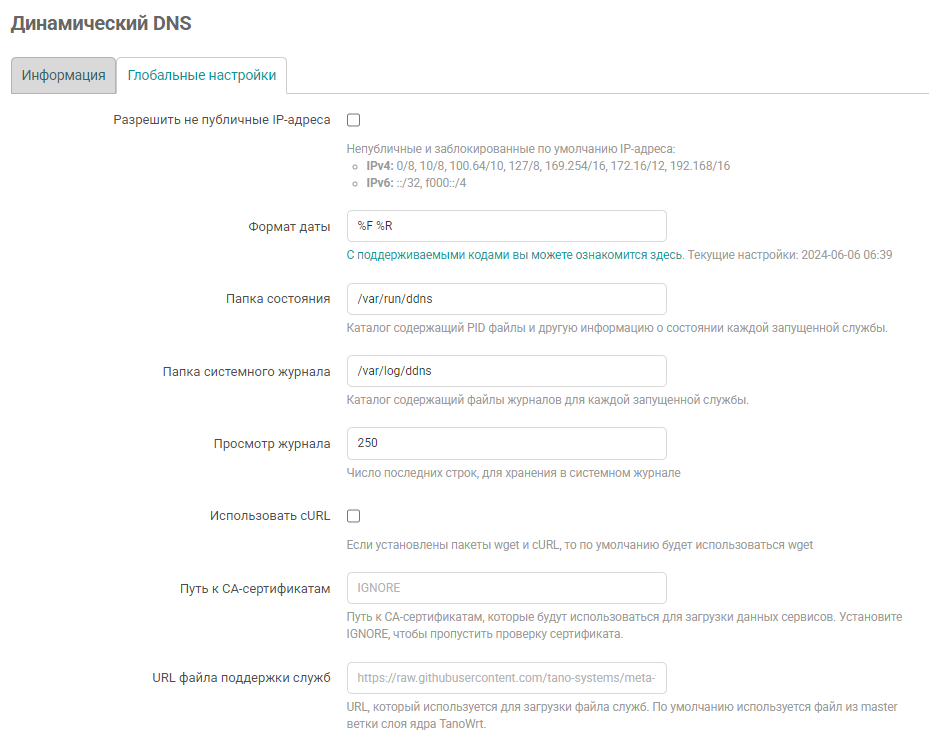Select the Просмотр журнала field showing 250
This screenshot has height=750, width=943.
click(506, 443)
